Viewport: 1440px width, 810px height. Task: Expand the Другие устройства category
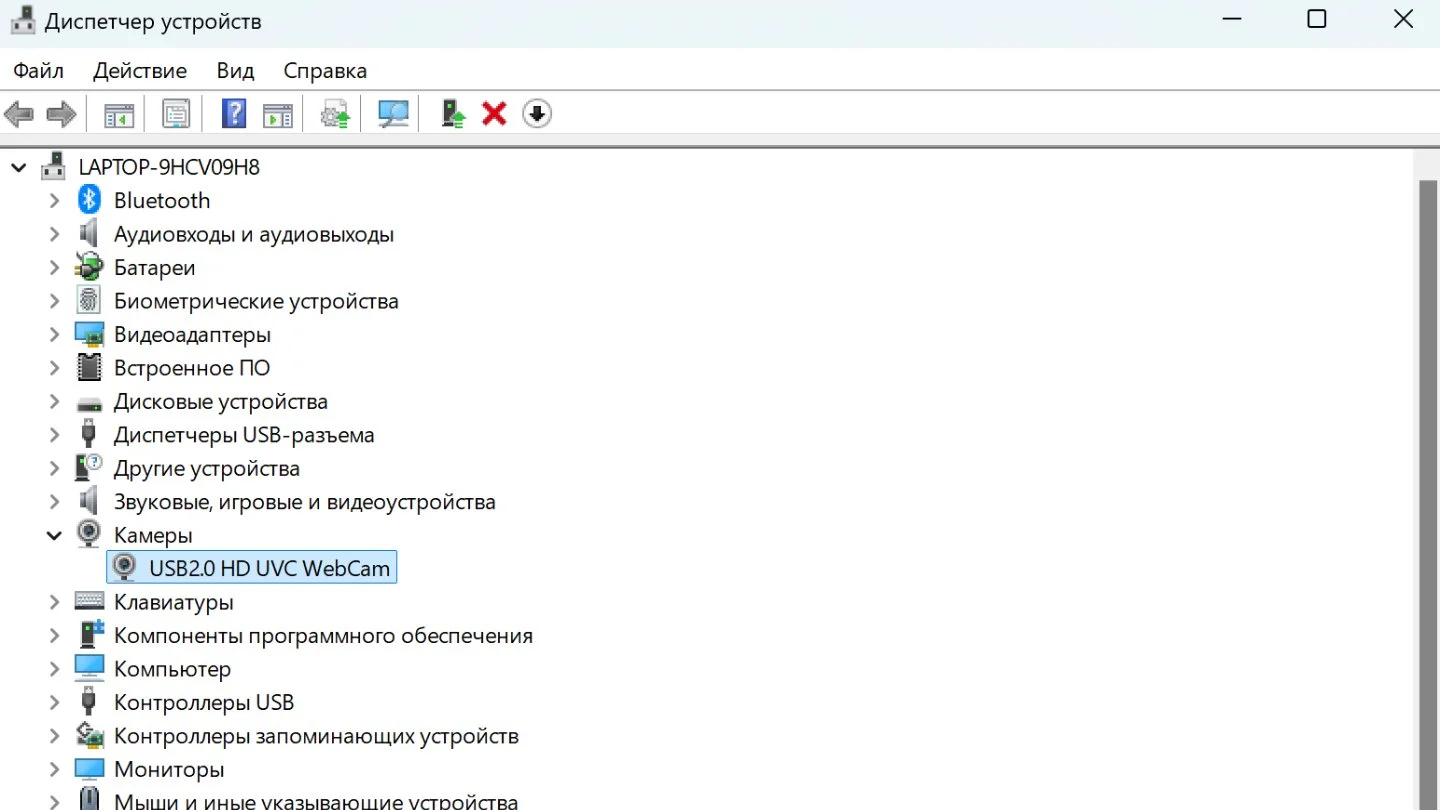pos(55,468)
